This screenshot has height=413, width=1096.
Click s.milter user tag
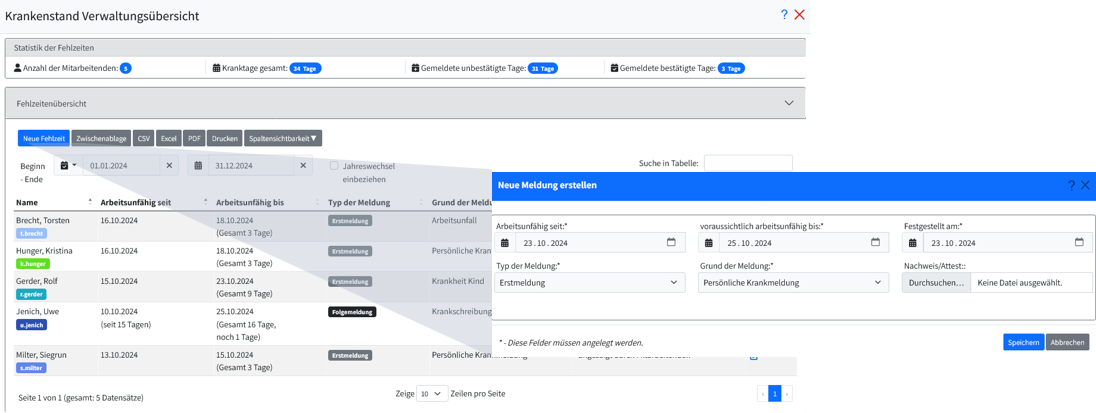(x=31, y=368)
